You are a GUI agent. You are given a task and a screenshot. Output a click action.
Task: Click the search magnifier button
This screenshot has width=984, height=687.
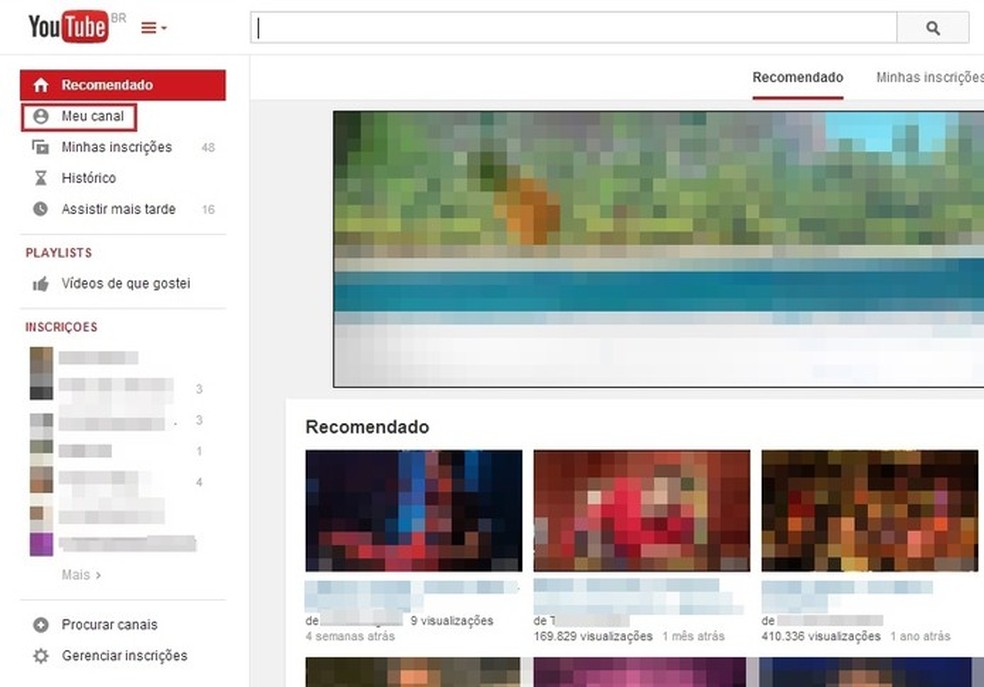932,28
